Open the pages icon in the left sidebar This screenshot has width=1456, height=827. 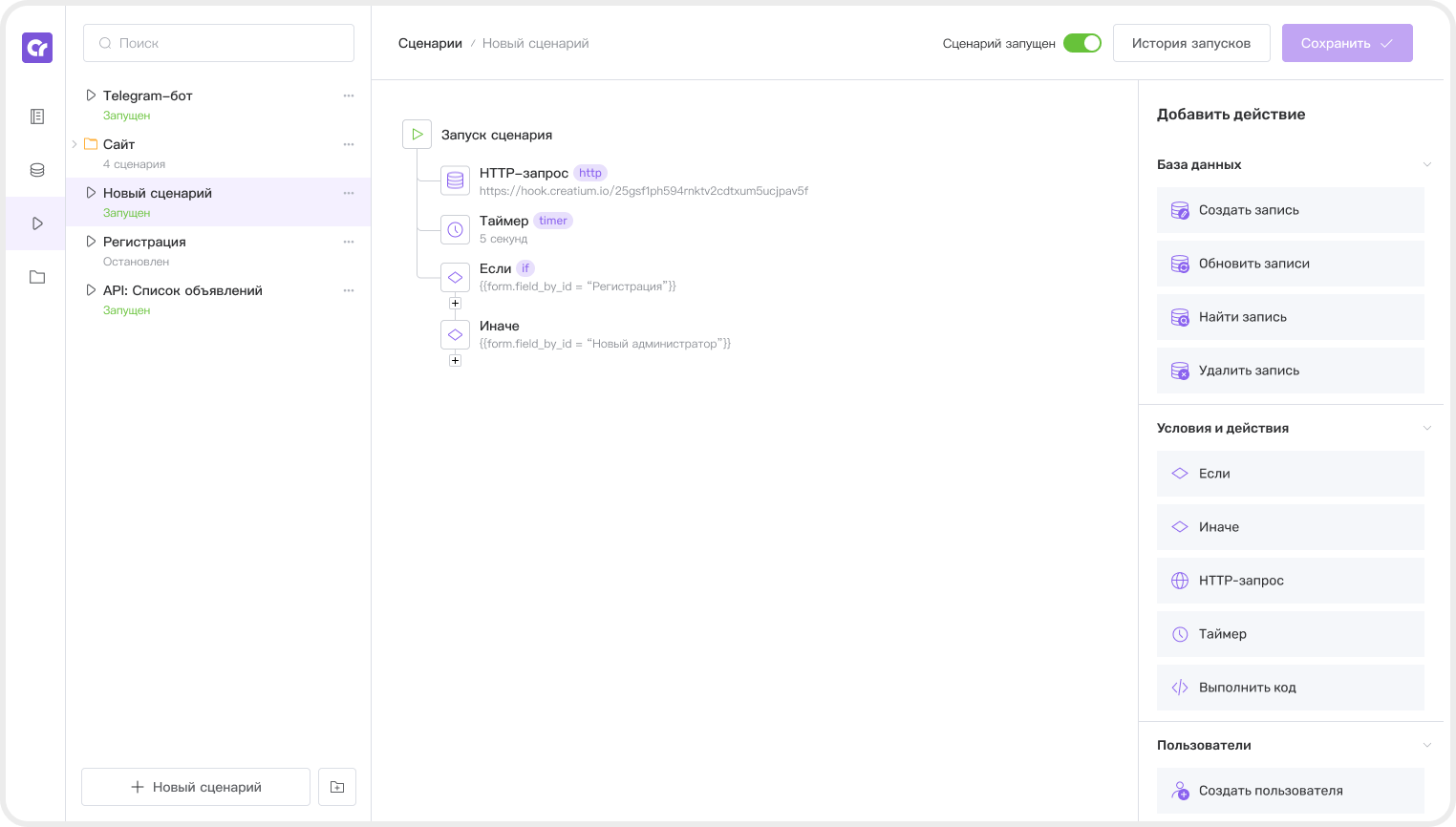point(37,117)
